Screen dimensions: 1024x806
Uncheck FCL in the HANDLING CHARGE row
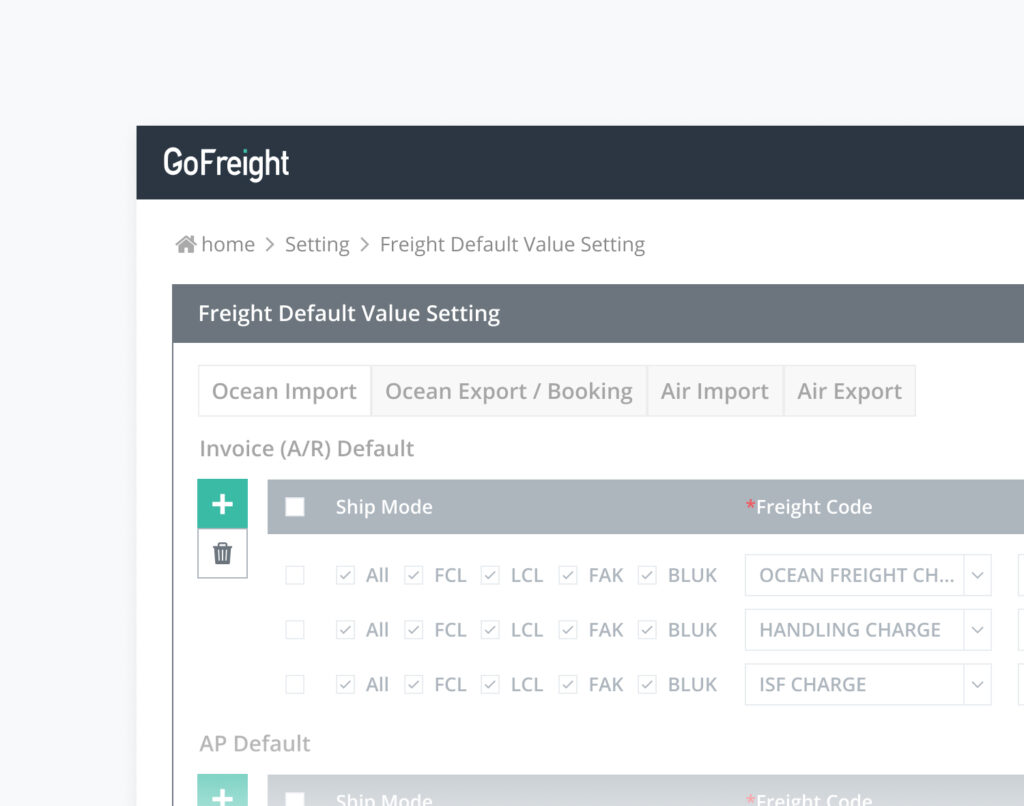413,630
